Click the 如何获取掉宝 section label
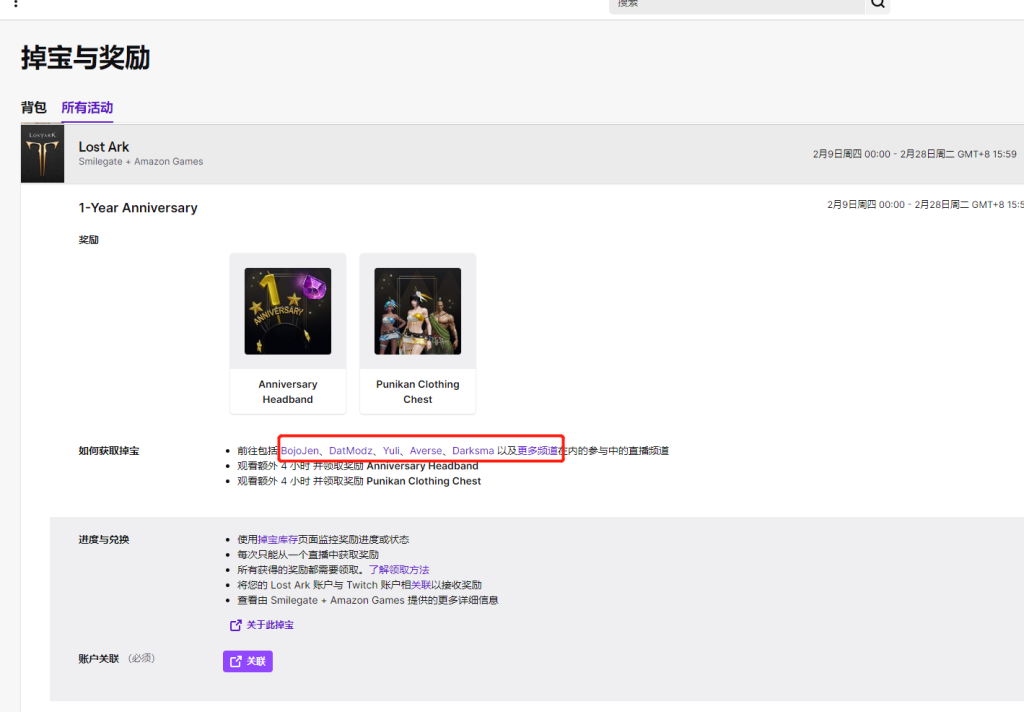Image resolution: width=1024 pixels, height=712 pixels. point(108,451)
